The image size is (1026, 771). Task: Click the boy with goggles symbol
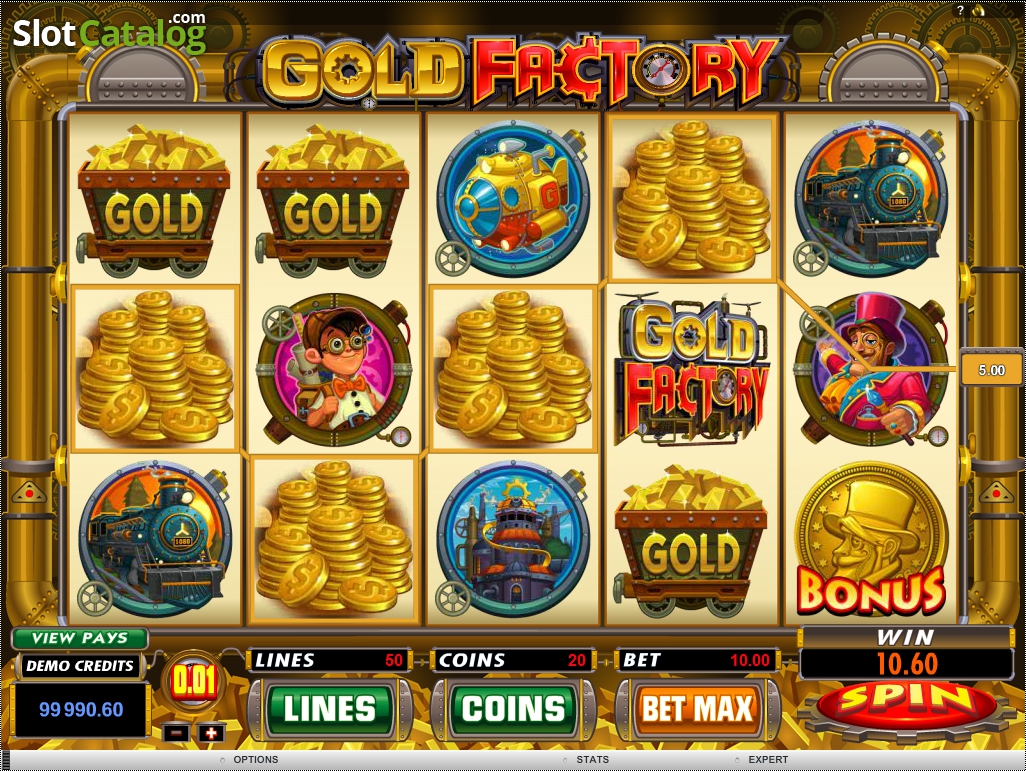(334, 370)
